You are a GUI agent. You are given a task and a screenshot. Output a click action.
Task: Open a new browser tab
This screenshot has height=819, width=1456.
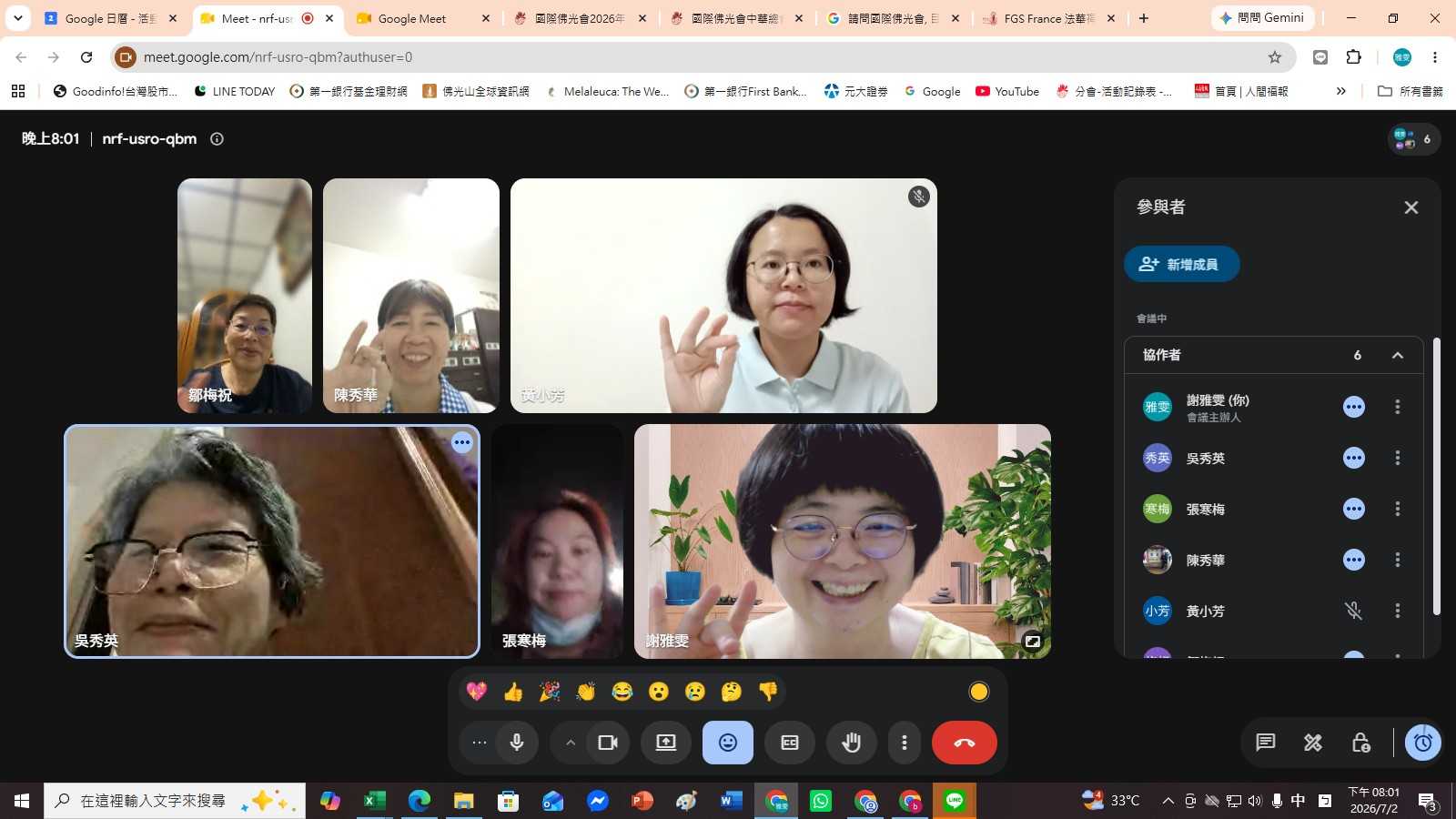tap(1144, 18)
